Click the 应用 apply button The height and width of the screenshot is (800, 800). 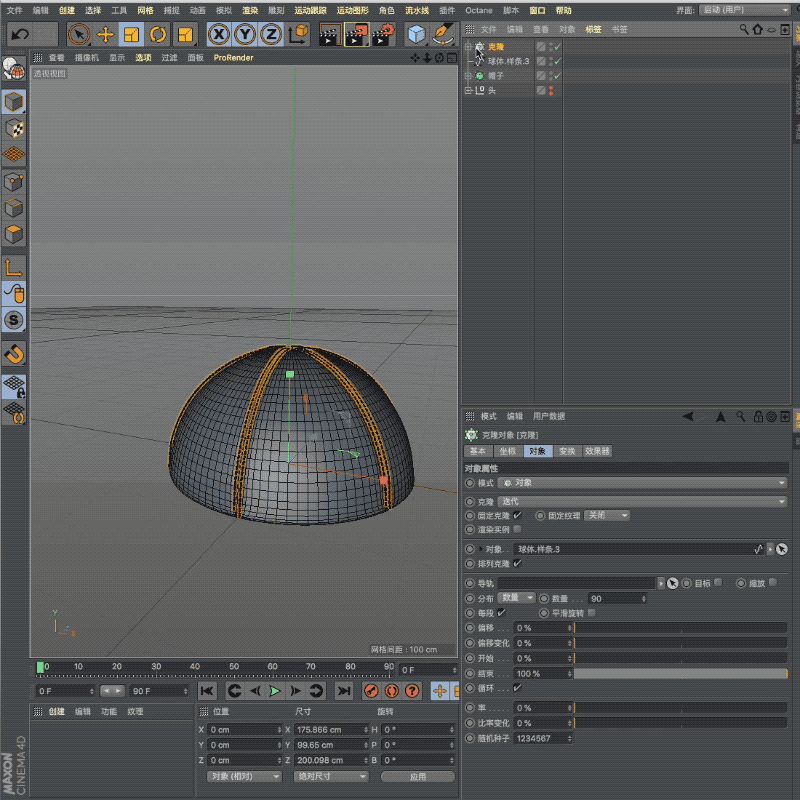[418, 777]
